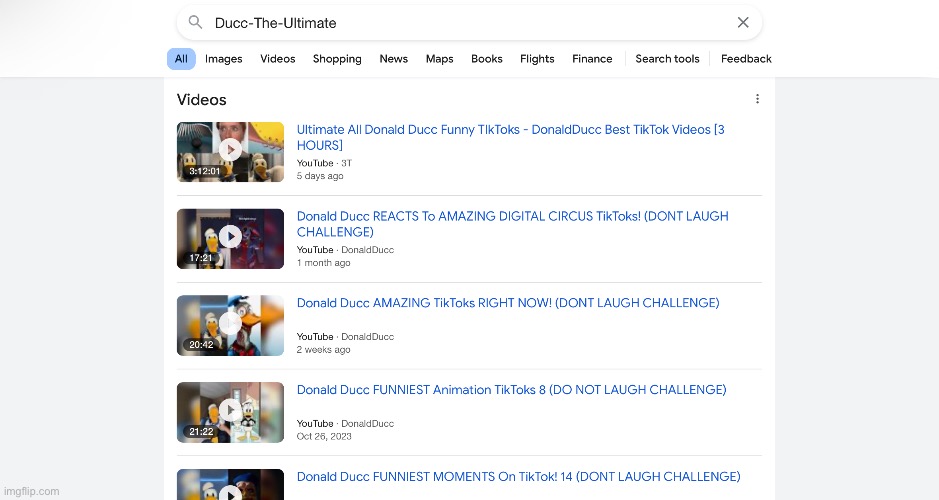Viewport: 939px width, 500px height.
Task: Open the News tab
Action: point(393,59)
